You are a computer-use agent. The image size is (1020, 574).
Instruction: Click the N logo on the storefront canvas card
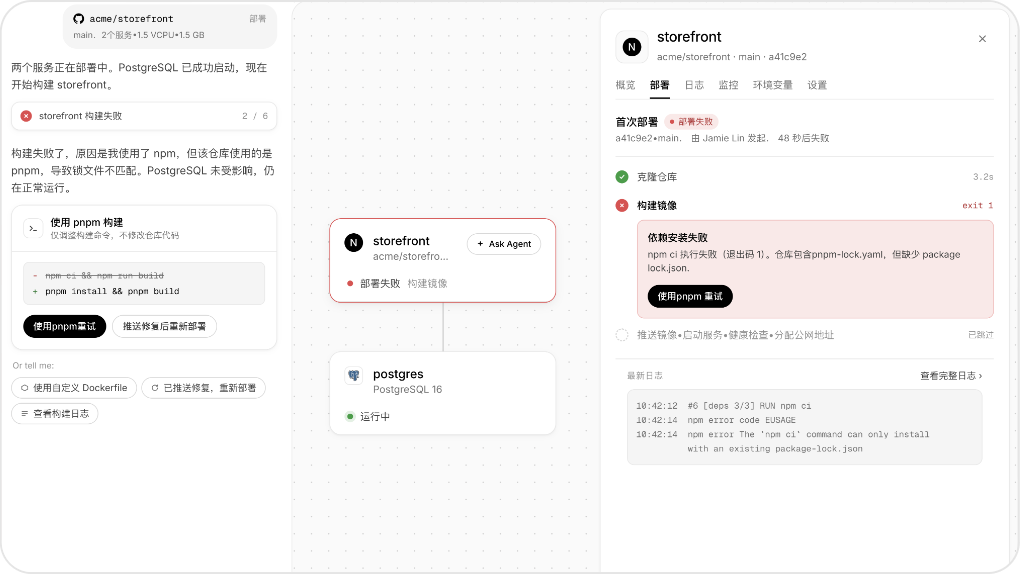tap(354, 243)
